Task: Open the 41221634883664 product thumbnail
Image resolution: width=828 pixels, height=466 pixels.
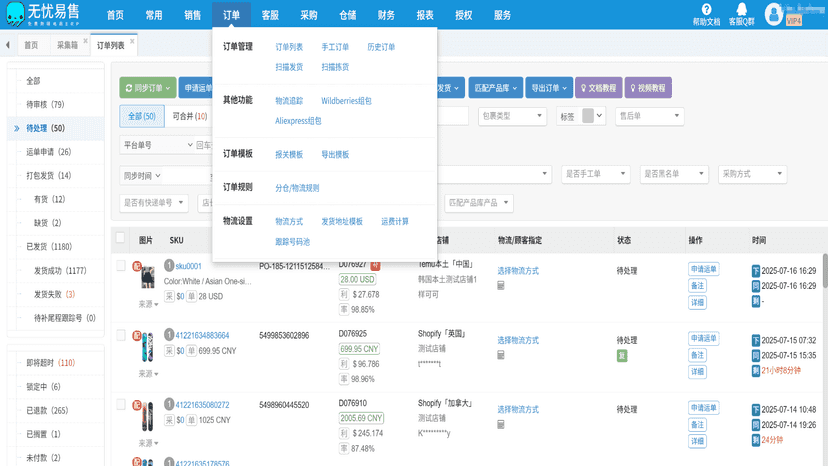Action: tap(147, 347)
